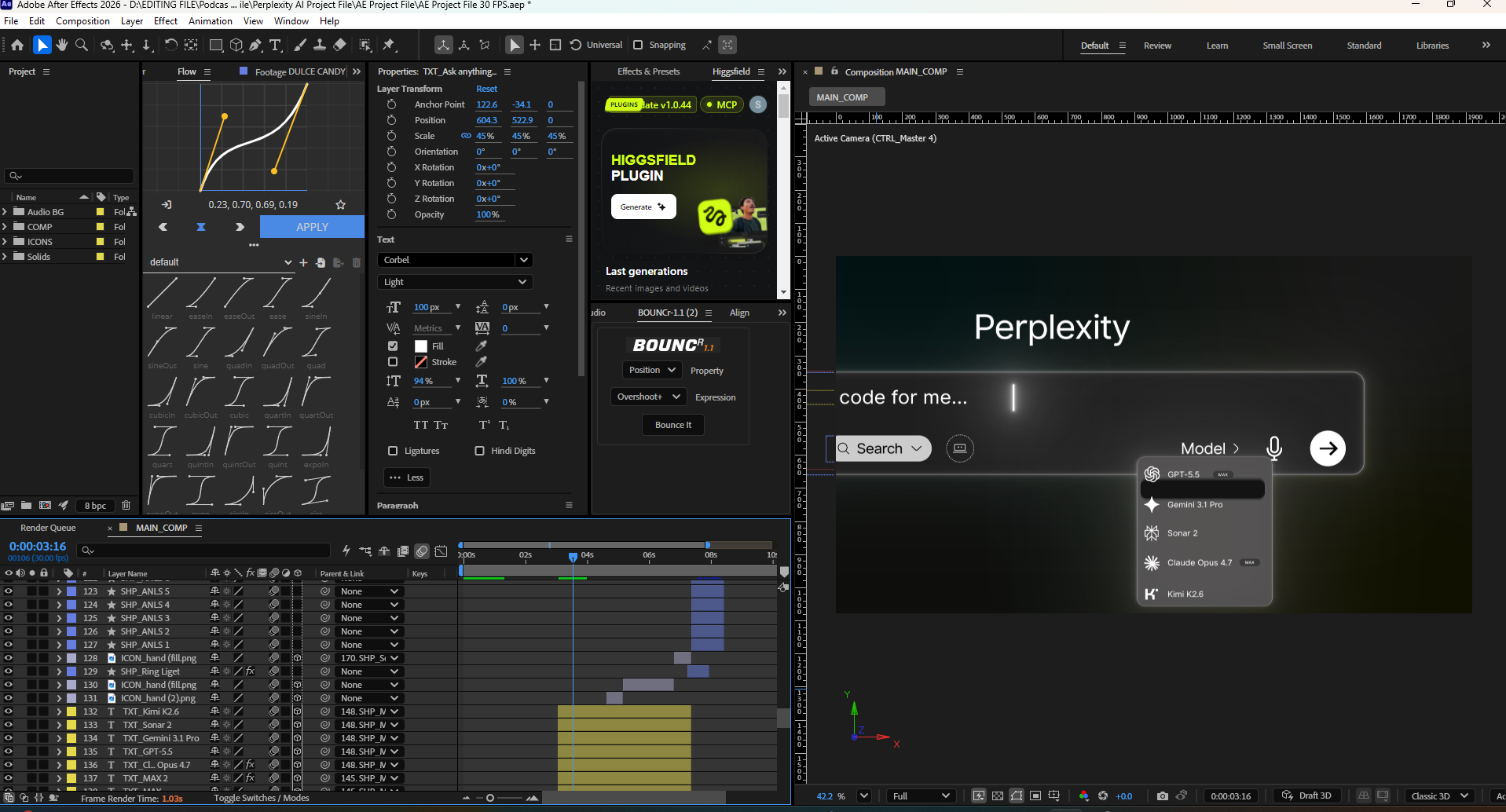
Task: Select the Puppet Pin tool
Action: (x=389, y=45)
